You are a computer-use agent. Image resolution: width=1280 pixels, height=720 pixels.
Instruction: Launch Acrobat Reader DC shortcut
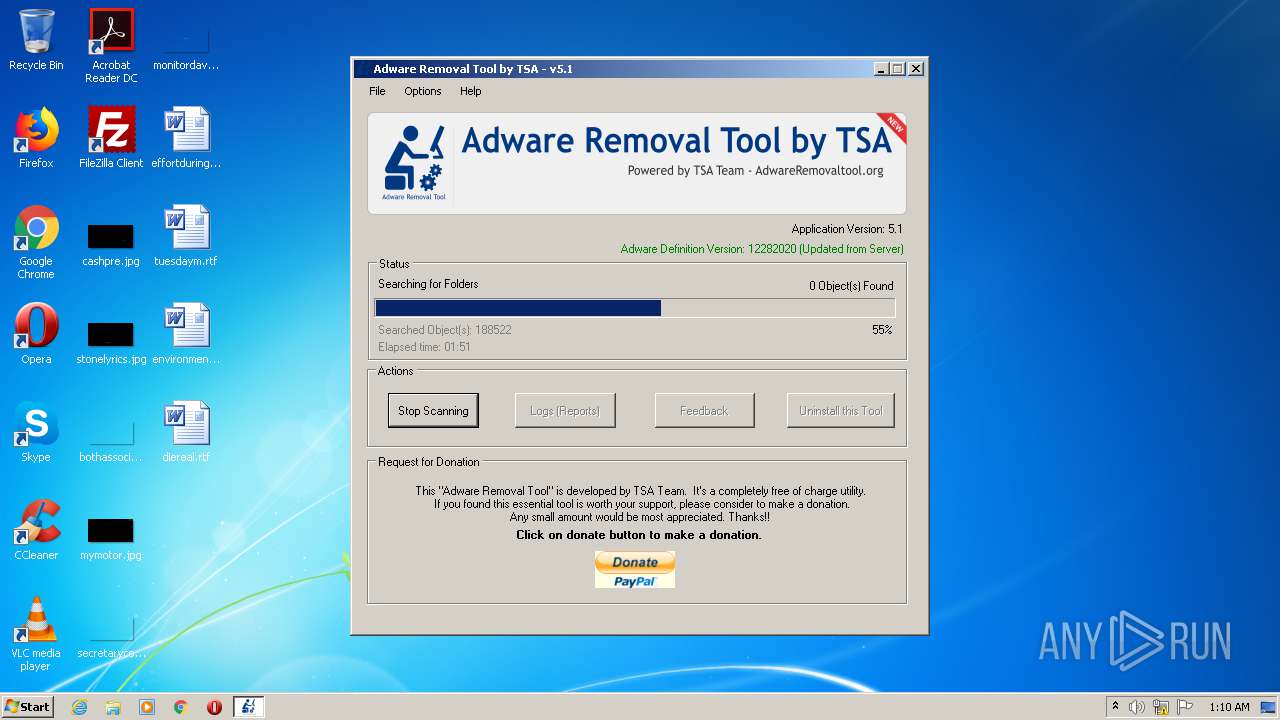(111, 46)
